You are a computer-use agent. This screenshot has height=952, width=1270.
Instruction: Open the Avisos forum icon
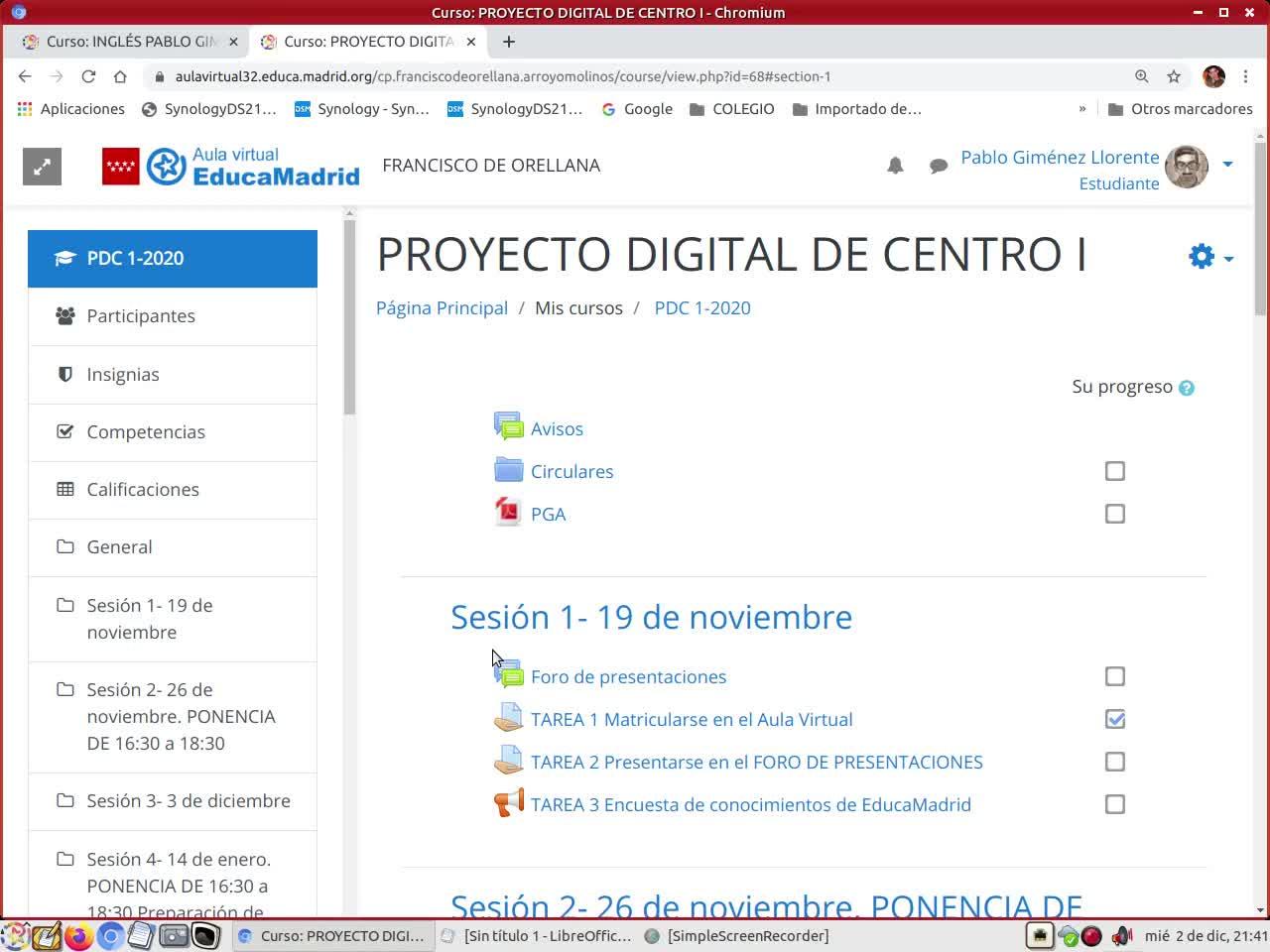(x=509, y=427)
